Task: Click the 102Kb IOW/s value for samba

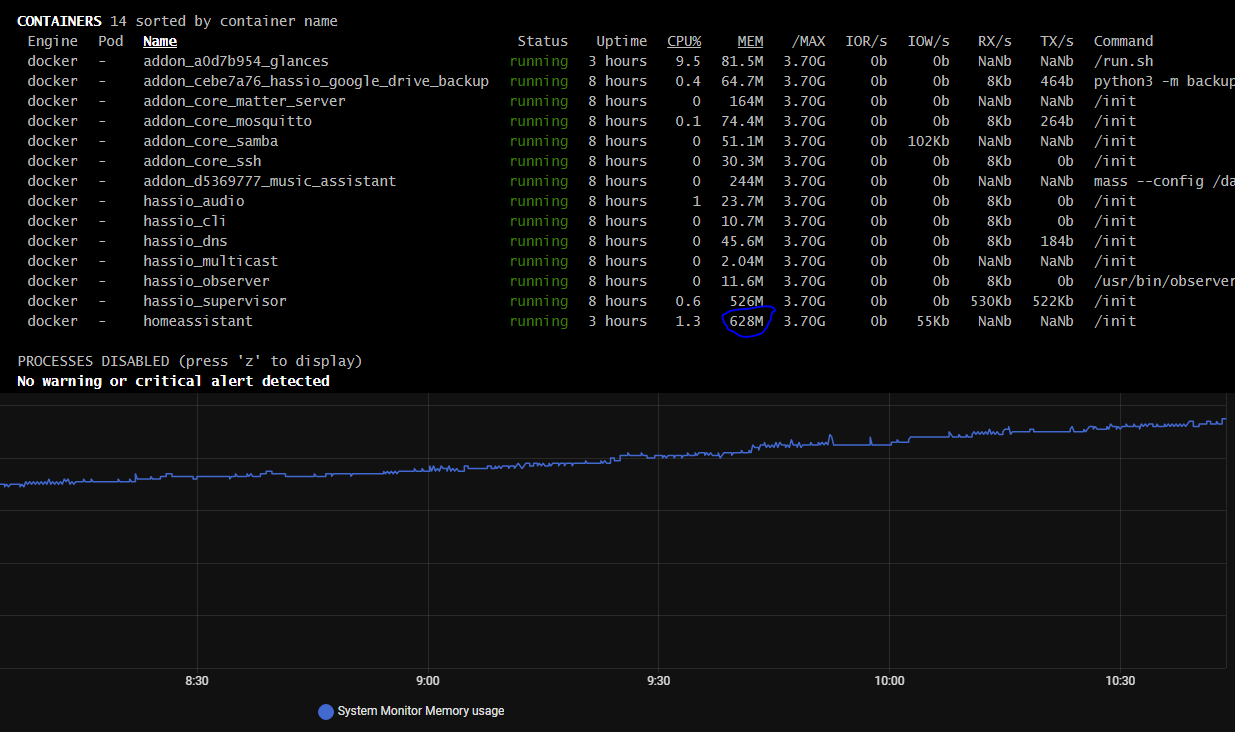Action: [929, 141]
